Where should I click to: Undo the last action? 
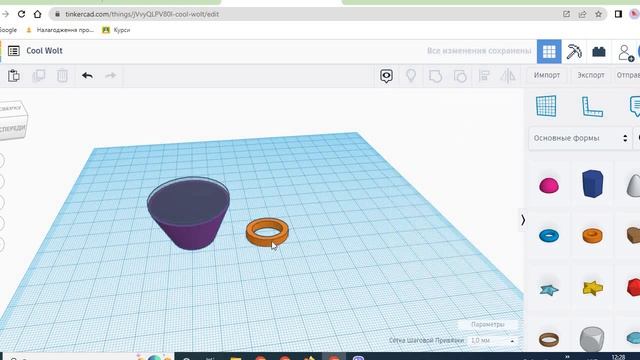pos(87,76)
